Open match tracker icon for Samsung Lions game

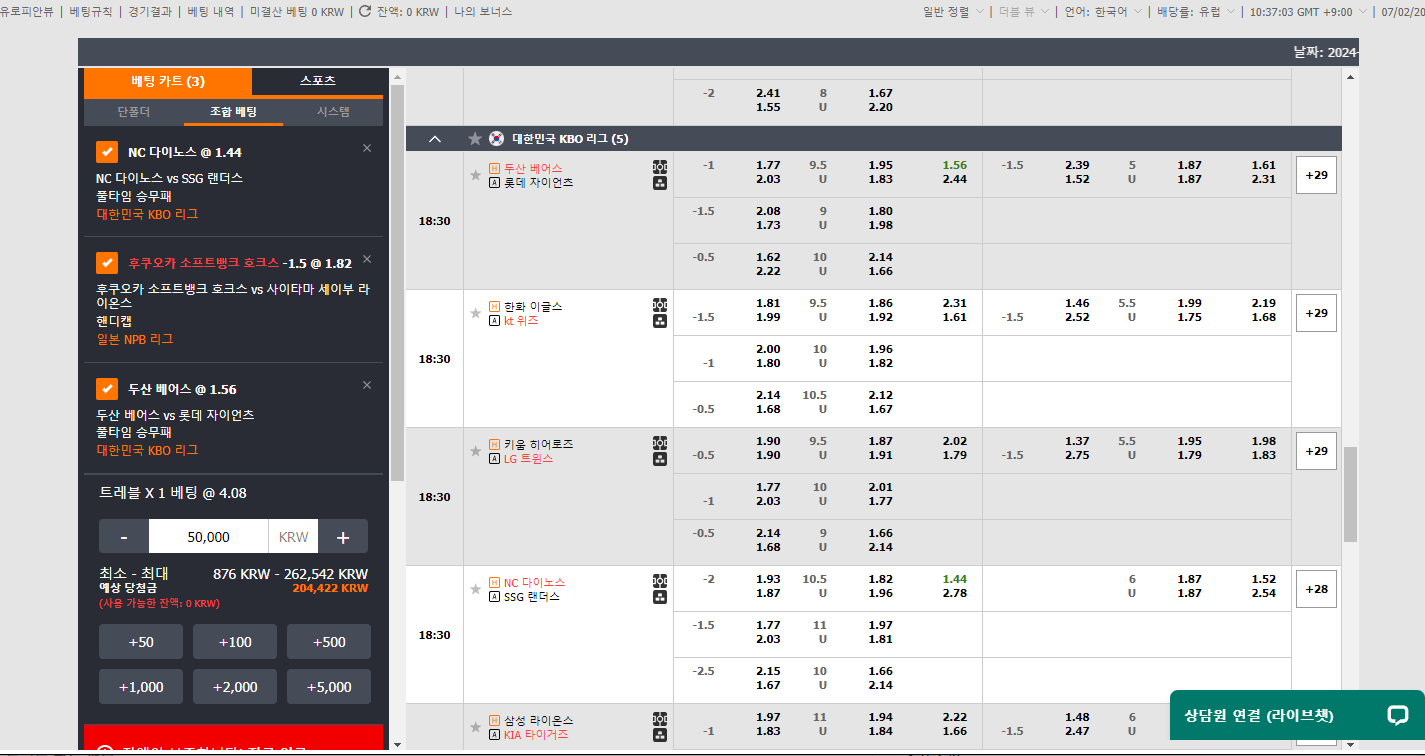pyautogui.click(x=660, y=719)
